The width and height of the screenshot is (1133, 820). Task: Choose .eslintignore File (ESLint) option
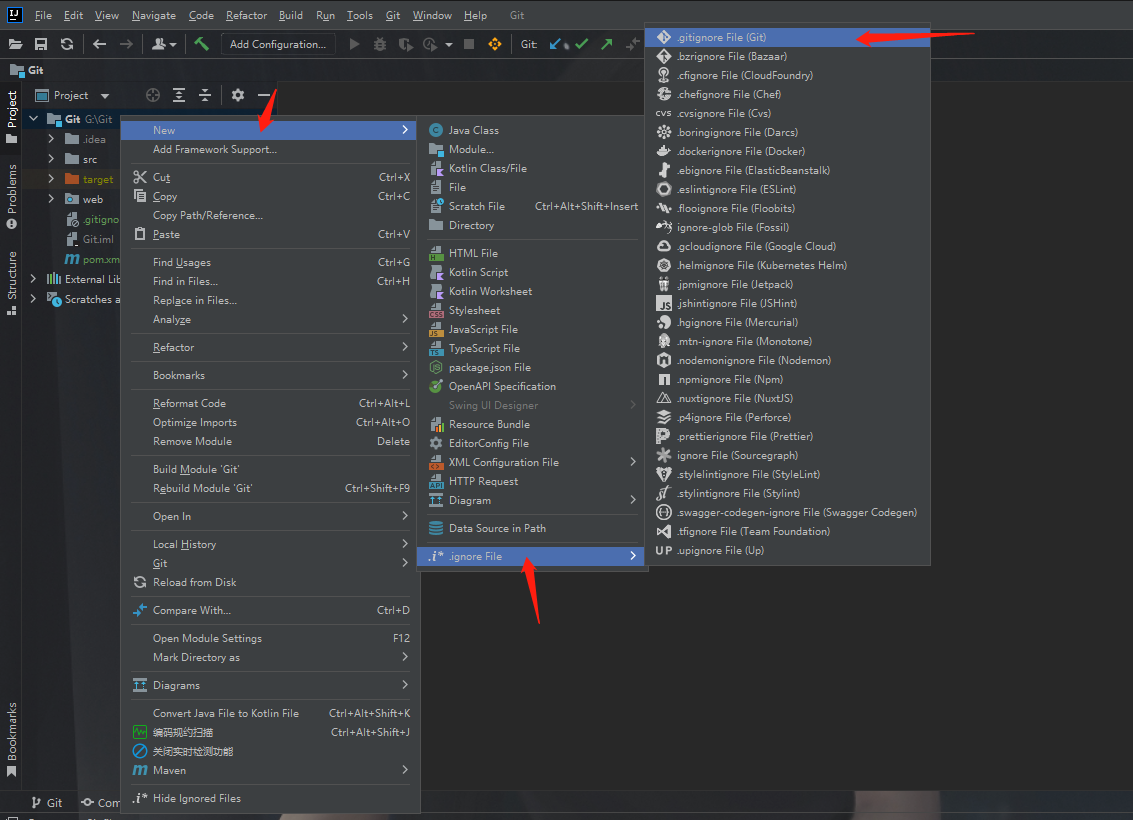pyautogui.click(x=787, y=189)
